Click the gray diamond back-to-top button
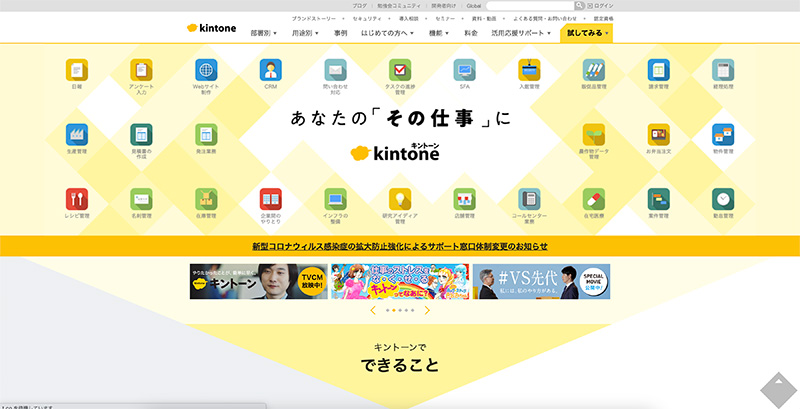800x409 pixels. (779, 391)
